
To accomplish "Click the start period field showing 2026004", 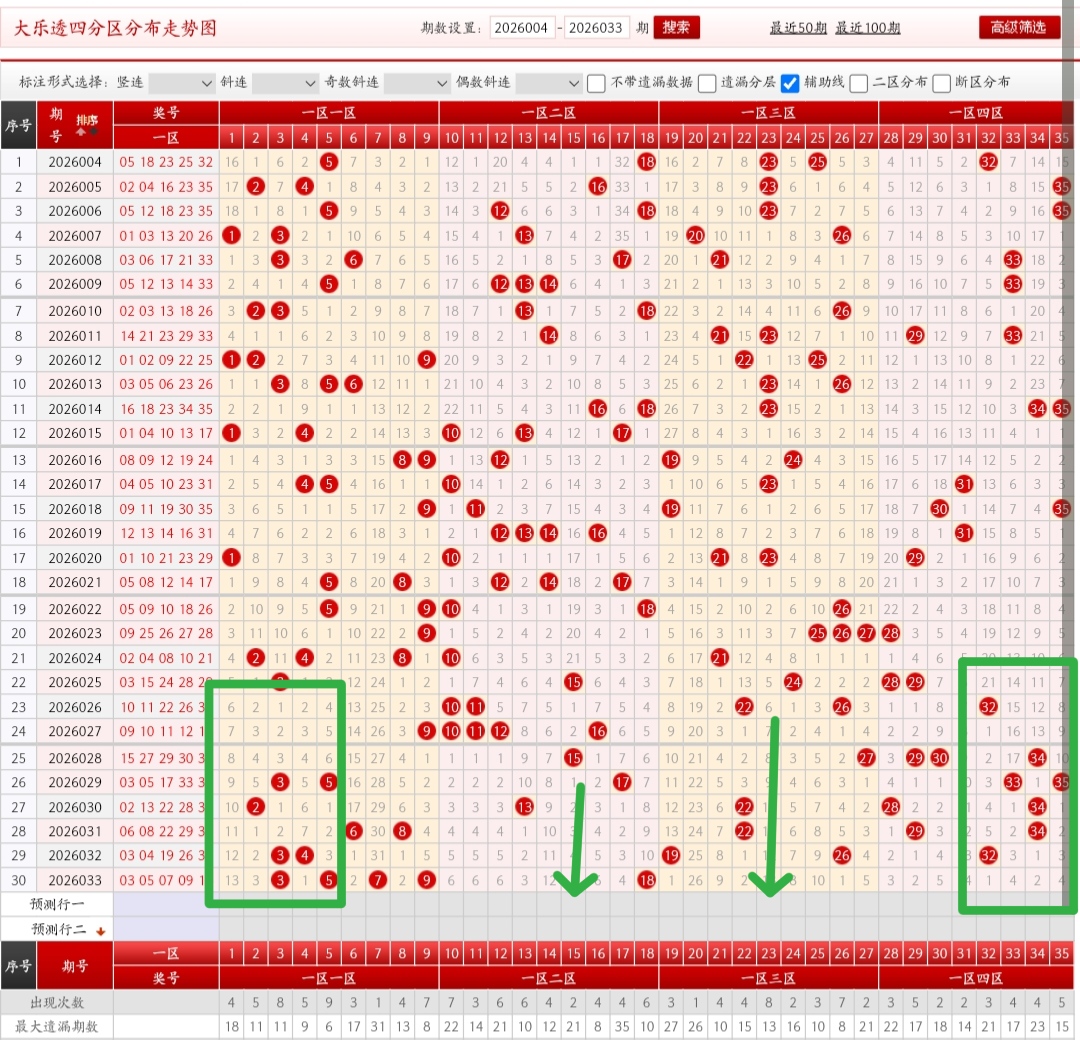I will (522, 28).
